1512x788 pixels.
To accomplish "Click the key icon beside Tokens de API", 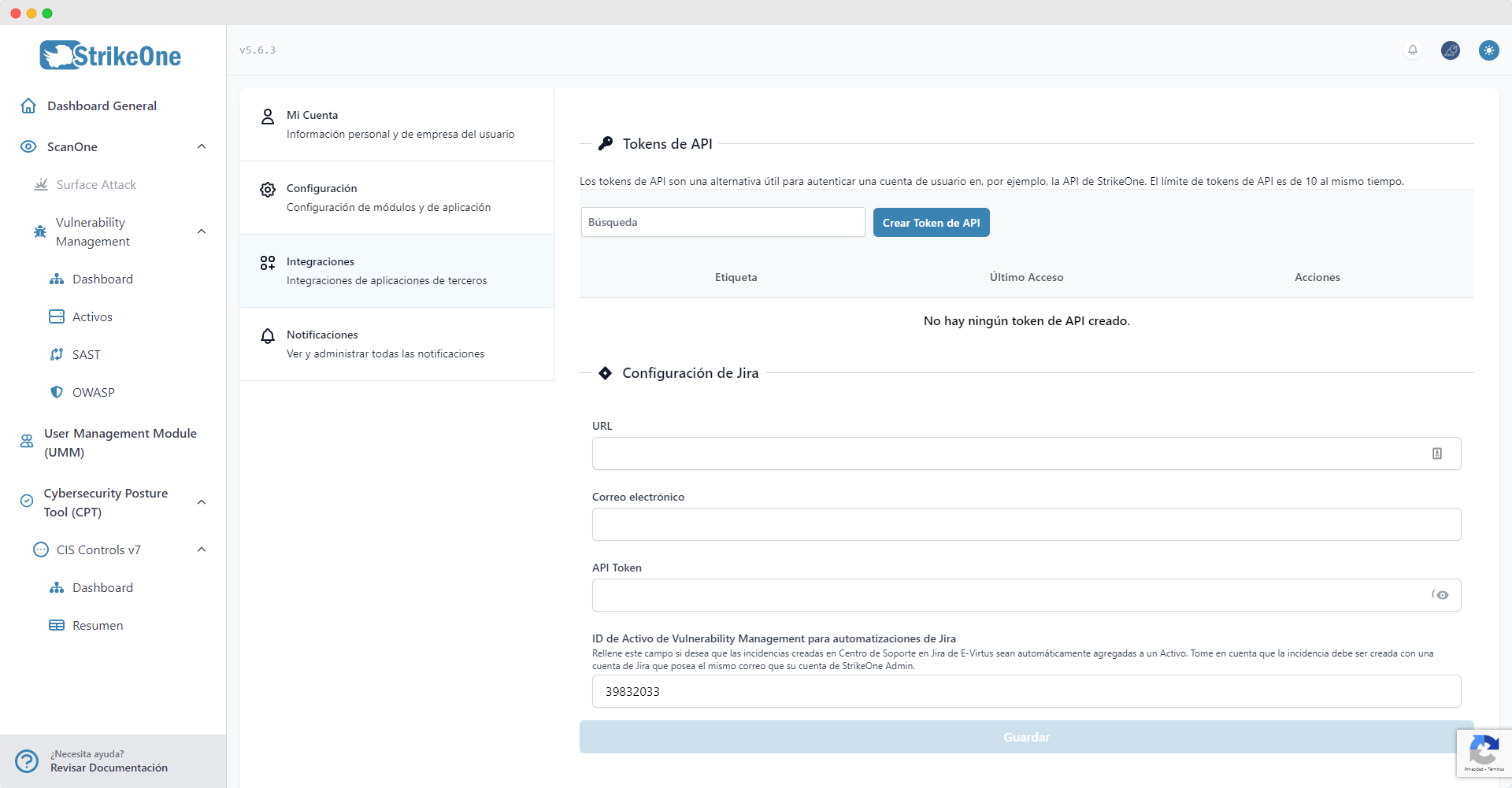I will (x=606, y=143).
